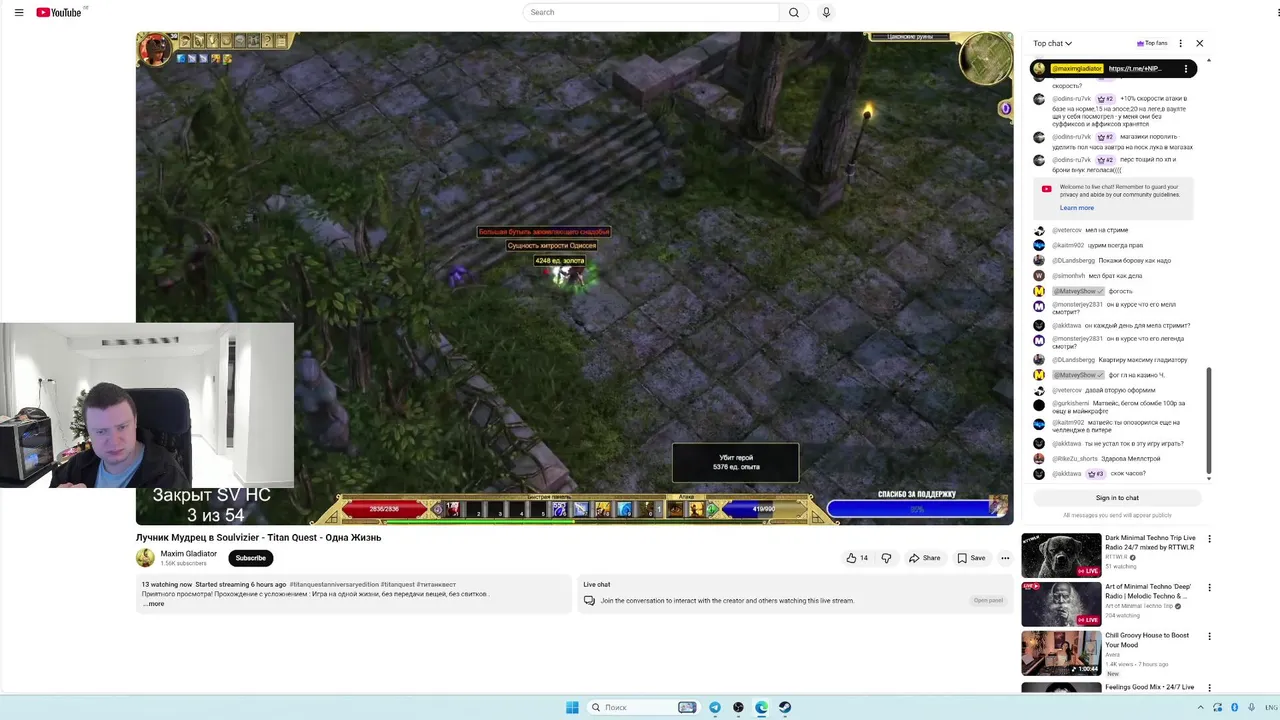Click chat username @gurkisherni

click(x=1071, y=403)
